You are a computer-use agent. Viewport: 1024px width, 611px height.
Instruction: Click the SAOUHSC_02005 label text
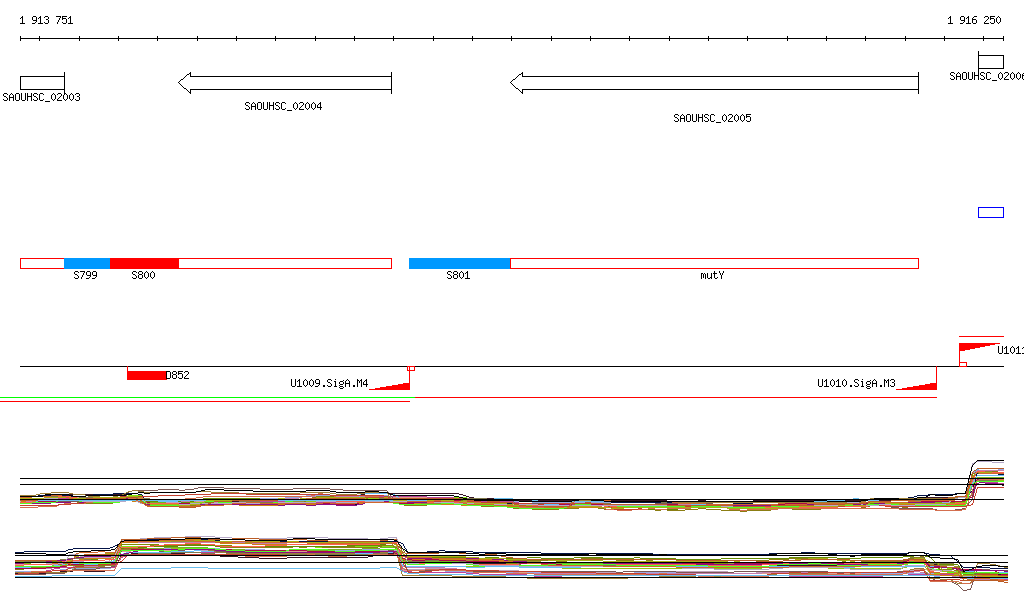[x=712, y=118]
